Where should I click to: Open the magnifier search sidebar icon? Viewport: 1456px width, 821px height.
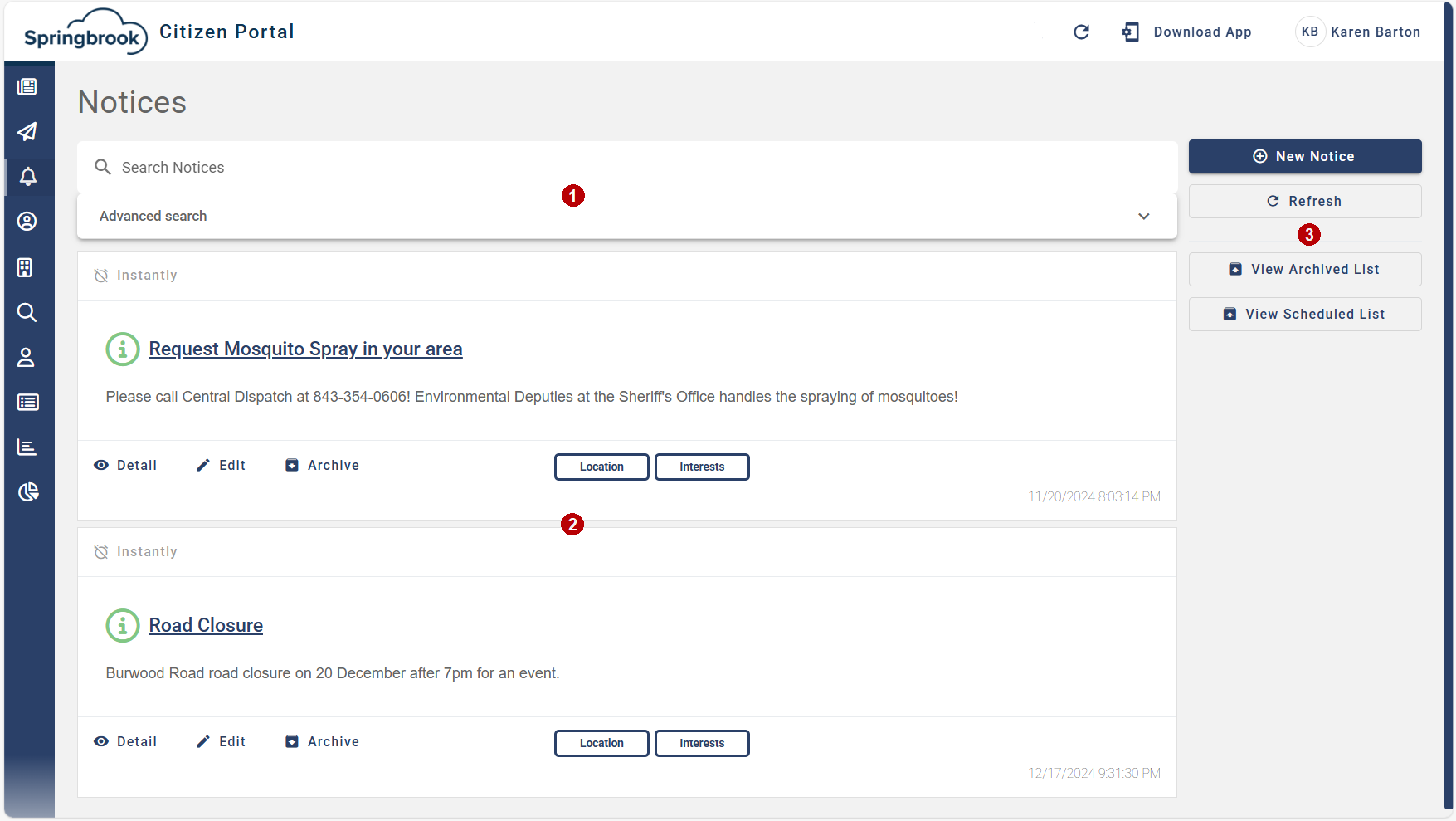(x=27, y=313)
